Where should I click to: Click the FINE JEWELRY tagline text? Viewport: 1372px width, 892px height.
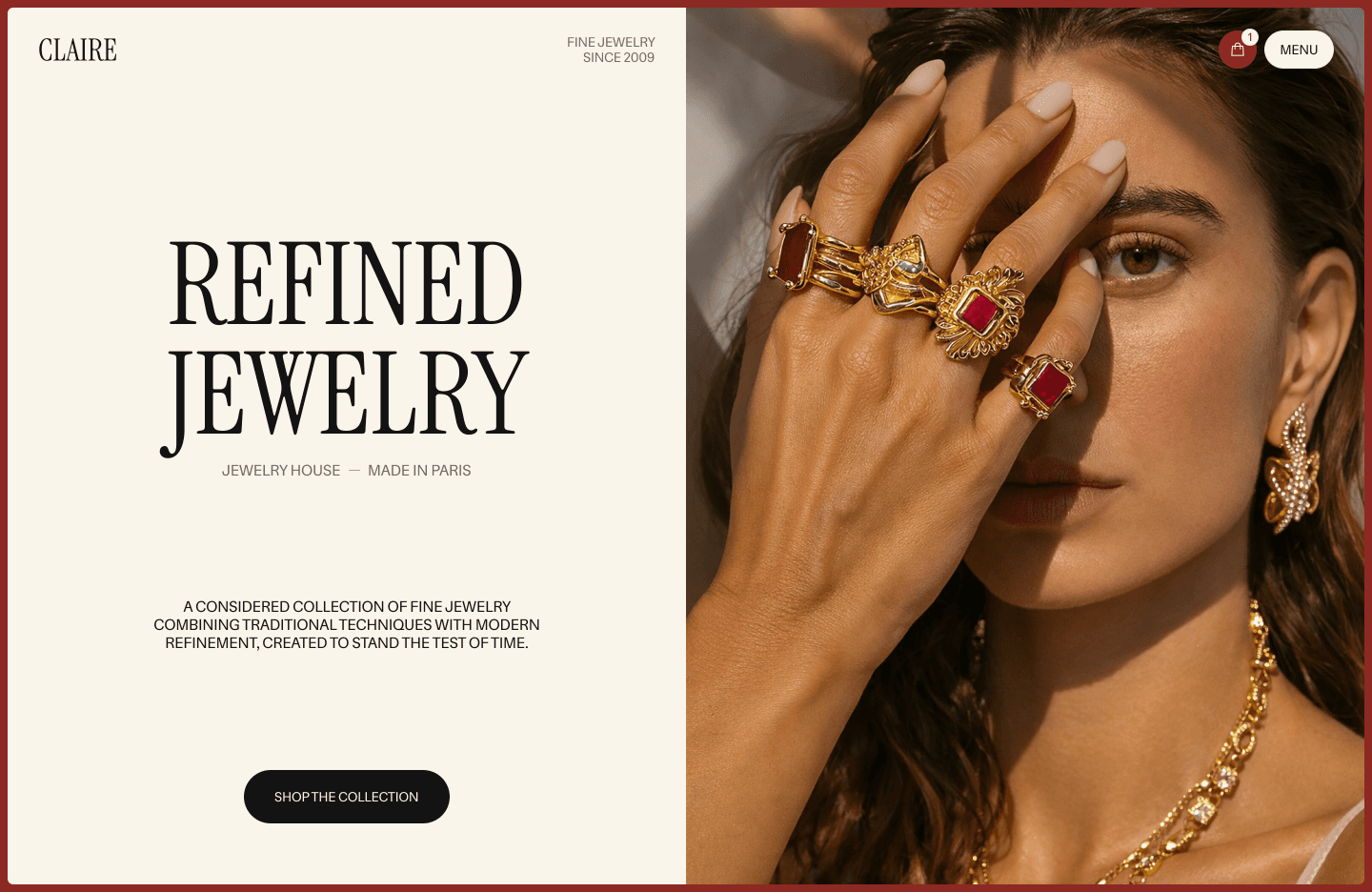click(x=611, y=42)
